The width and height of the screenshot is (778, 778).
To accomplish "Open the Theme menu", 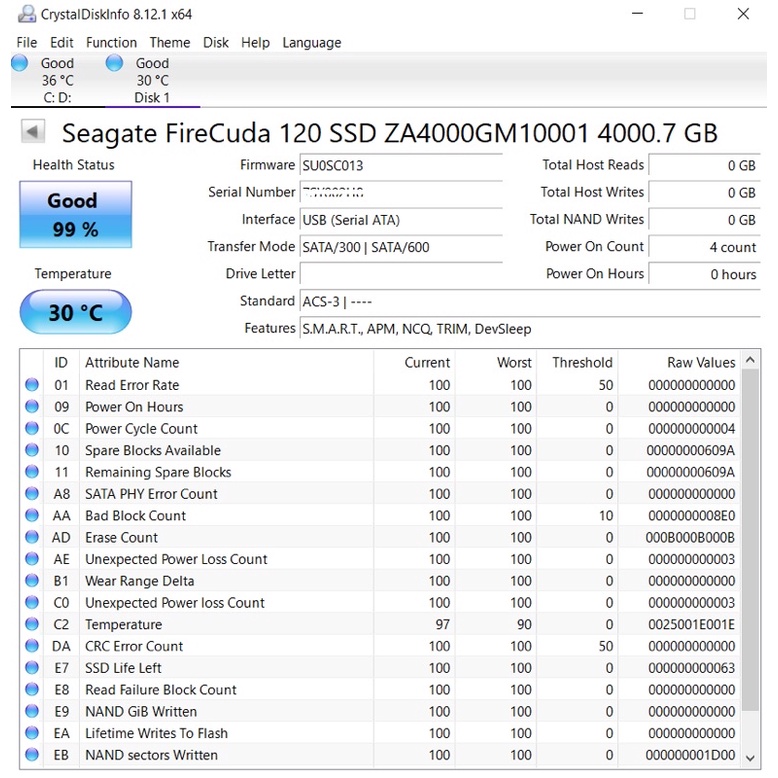I will coord(170,43).
